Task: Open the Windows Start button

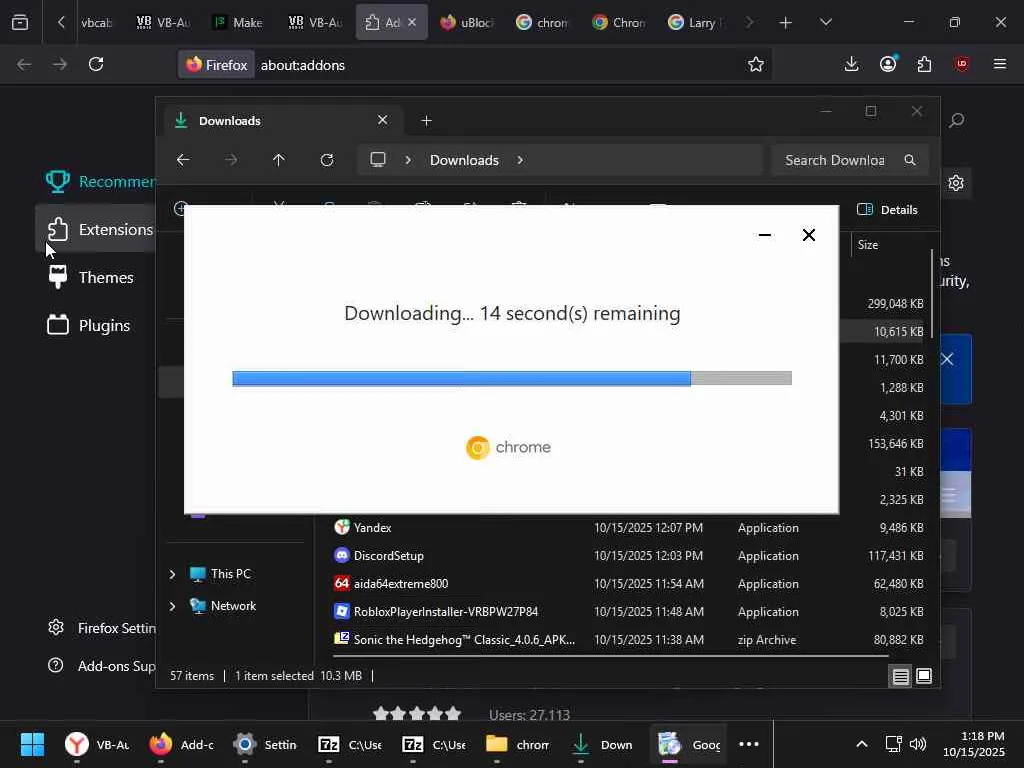Action: tap(32, 744)
